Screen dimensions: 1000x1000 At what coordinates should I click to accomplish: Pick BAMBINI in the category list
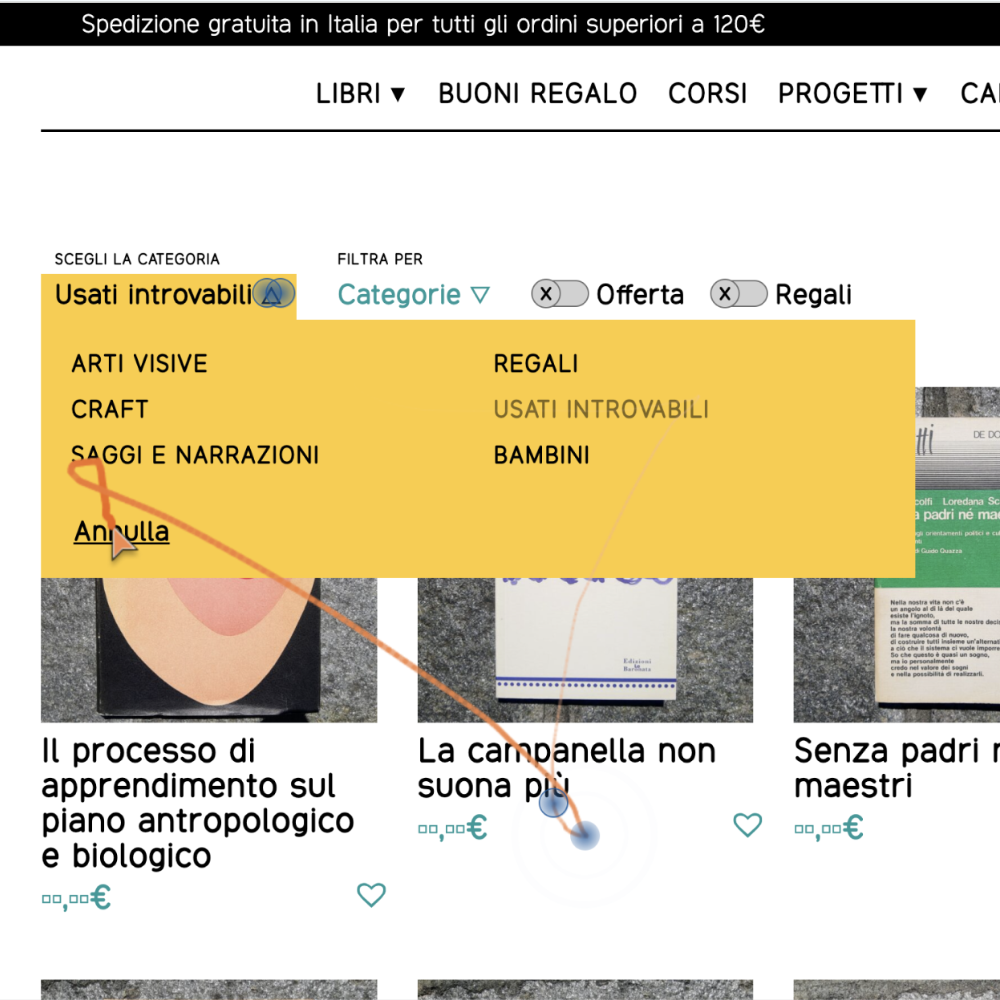(x=541, y=456)
